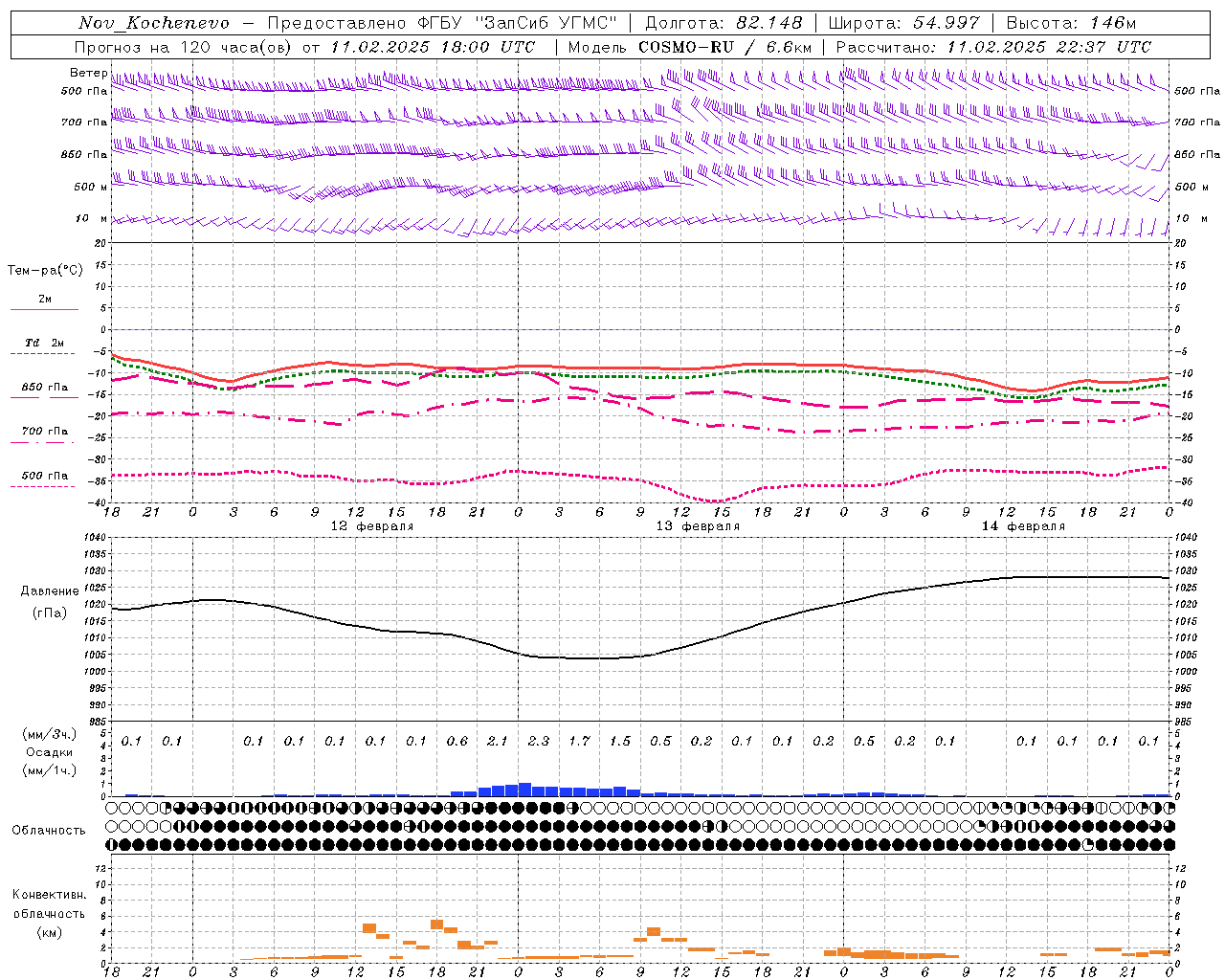Click the '13 февраля' date label
Viewport: 1225px width, 980px height.
(x=698, y=526)
